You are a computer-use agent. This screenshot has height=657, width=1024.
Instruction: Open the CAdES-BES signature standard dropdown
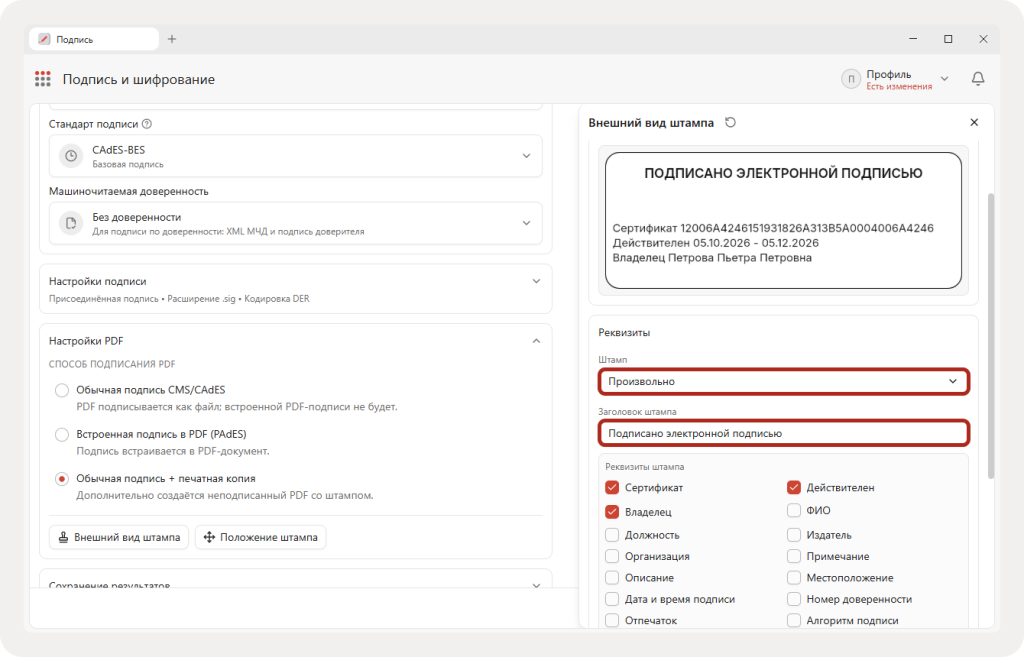[x=295, y=156]
